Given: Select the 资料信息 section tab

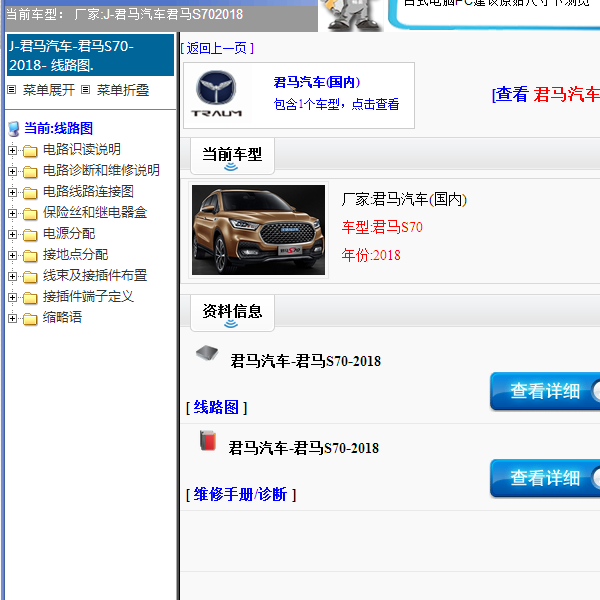Looking at the screenshot, I should point(232,313).
